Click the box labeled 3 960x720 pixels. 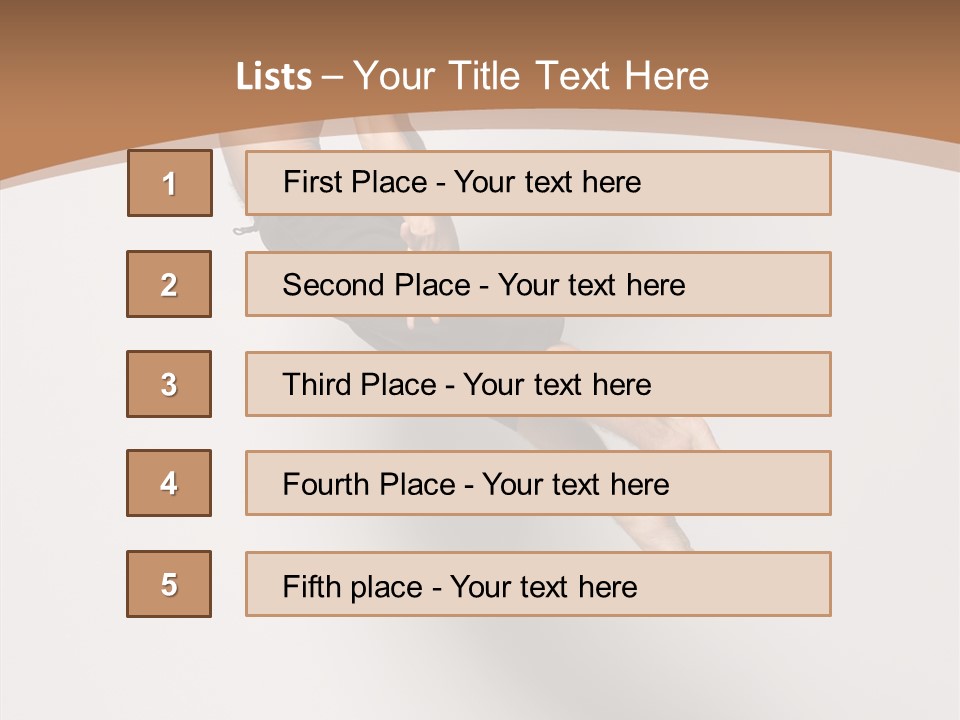pyautogui.click(x=169, y=384)
